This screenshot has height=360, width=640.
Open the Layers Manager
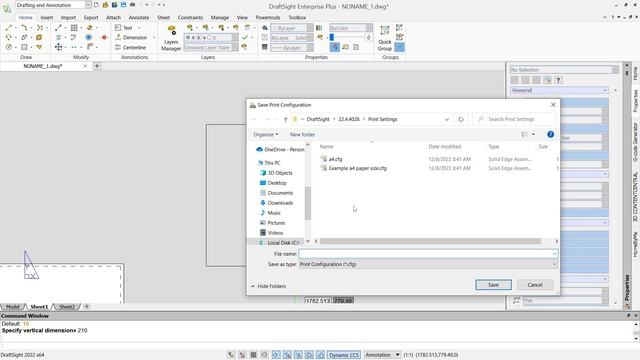[171, 38]
